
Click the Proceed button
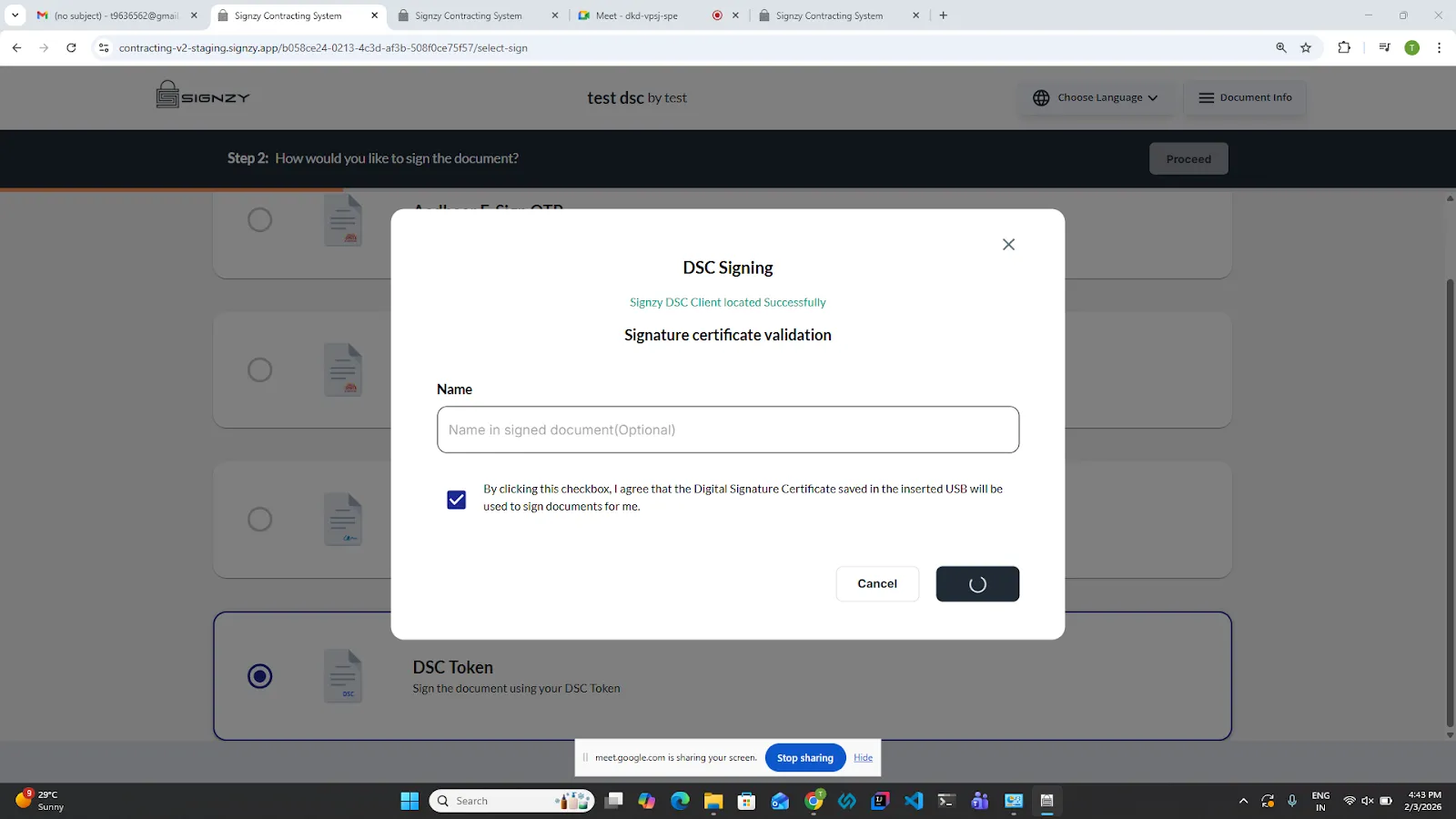coord(1188,158)
